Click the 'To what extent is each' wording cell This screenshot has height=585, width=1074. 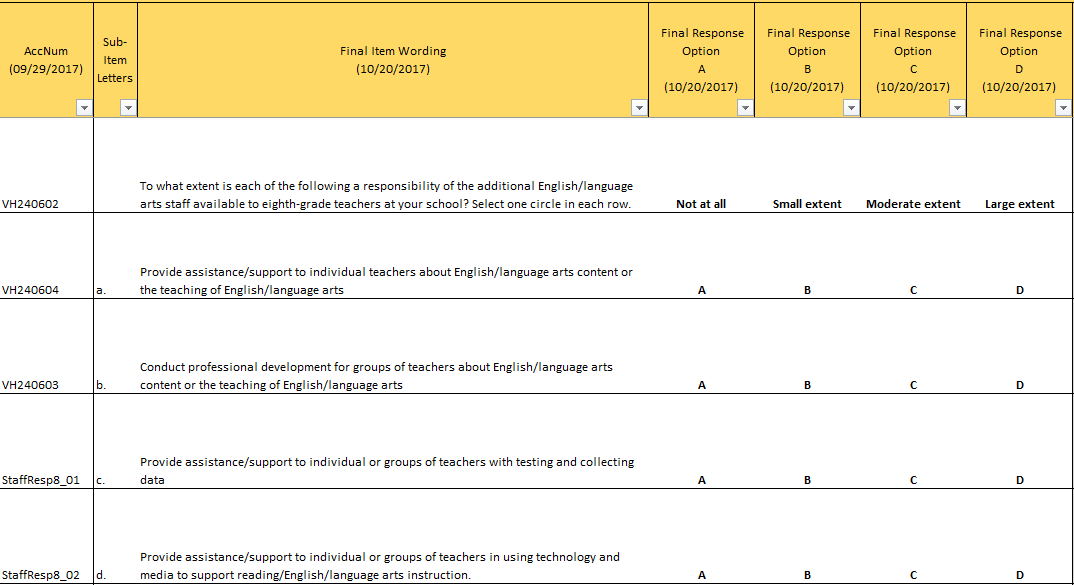[x=393, y=165]
